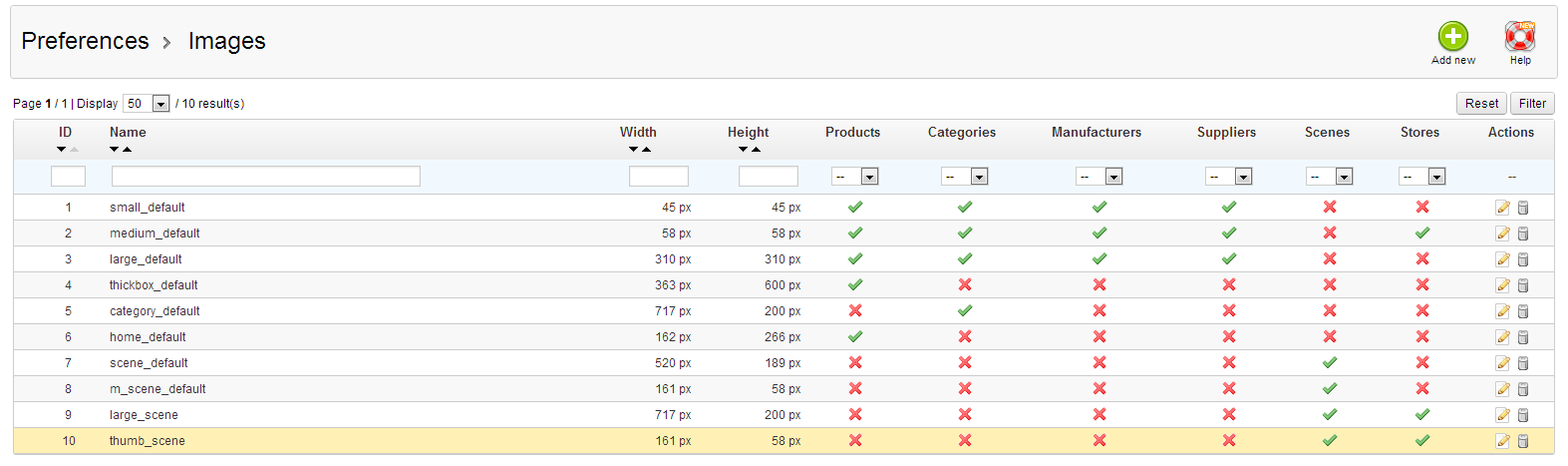
Task: Click the green Add new icon
Action: click(1452, 37)
